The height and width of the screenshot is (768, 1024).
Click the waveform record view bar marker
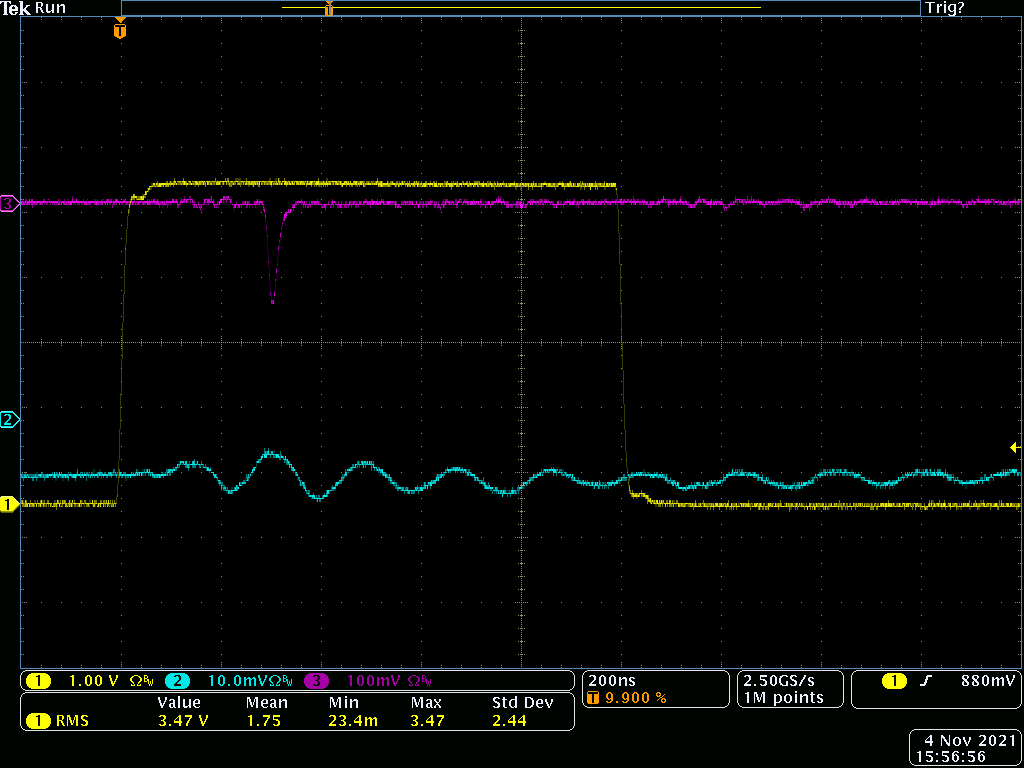coord(328,9)
